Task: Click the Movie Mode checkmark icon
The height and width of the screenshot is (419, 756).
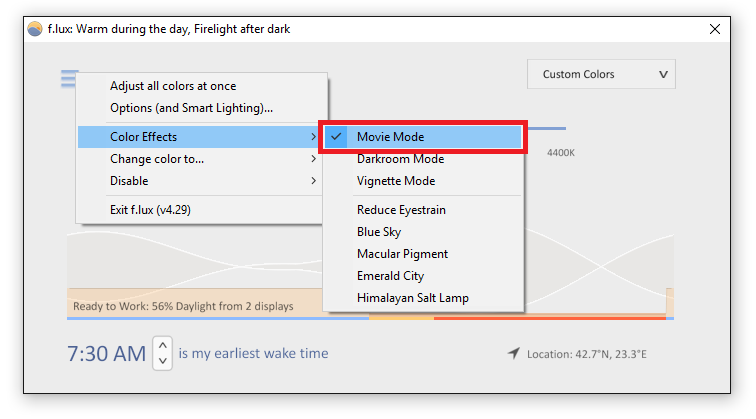Action: 336,136
